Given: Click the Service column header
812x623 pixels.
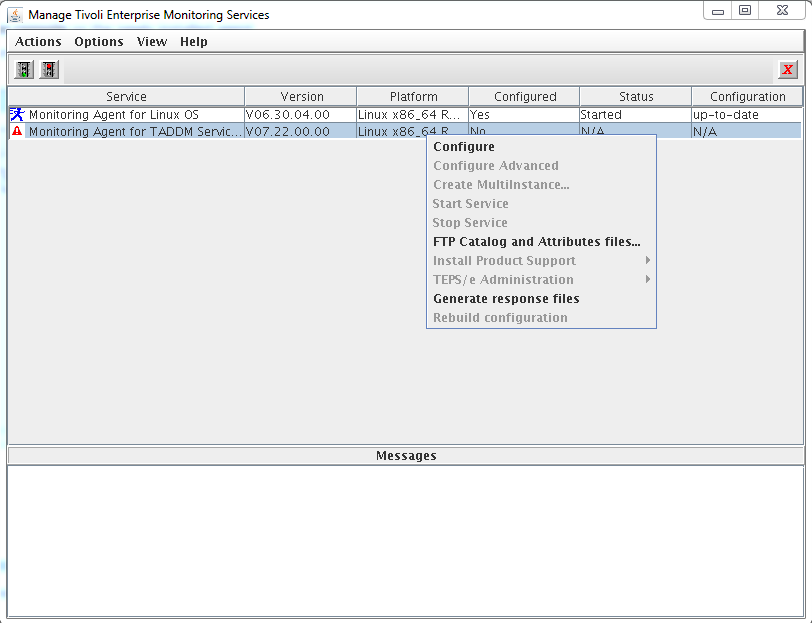Looking at the screenshot, I should tap(126, 97).
